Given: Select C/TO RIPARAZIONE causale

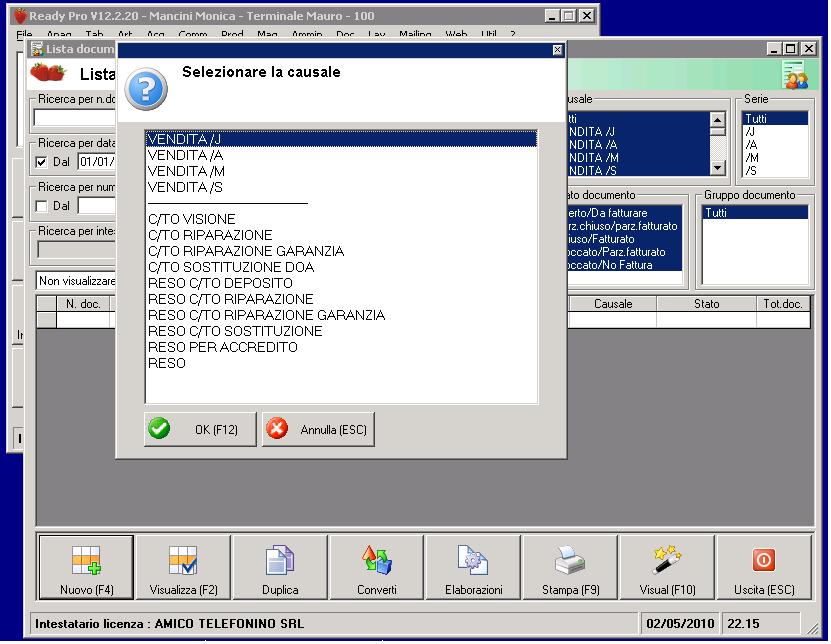Looking at the screenshot, I should [x=341, y=235].
